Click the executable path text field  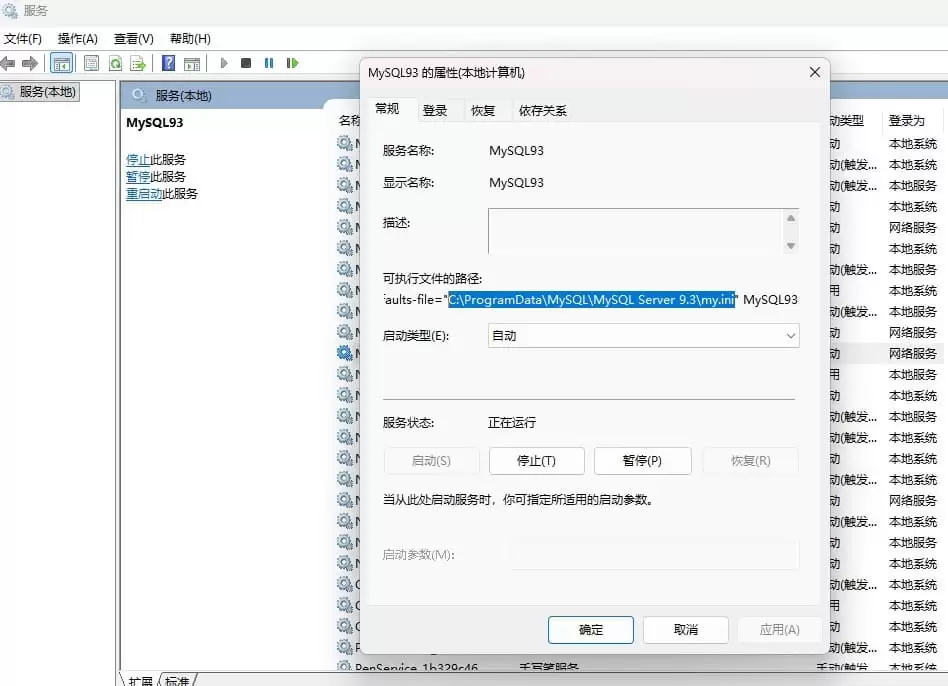[591, 300]
